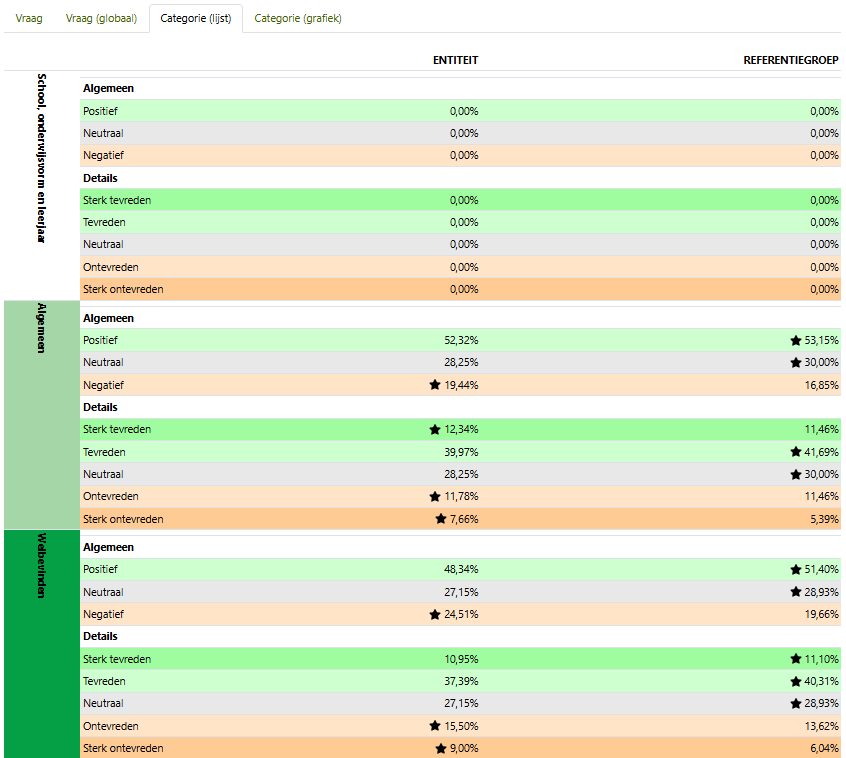
Task: Click the star next to 19,44% Negatief
Action: point(435,385)
